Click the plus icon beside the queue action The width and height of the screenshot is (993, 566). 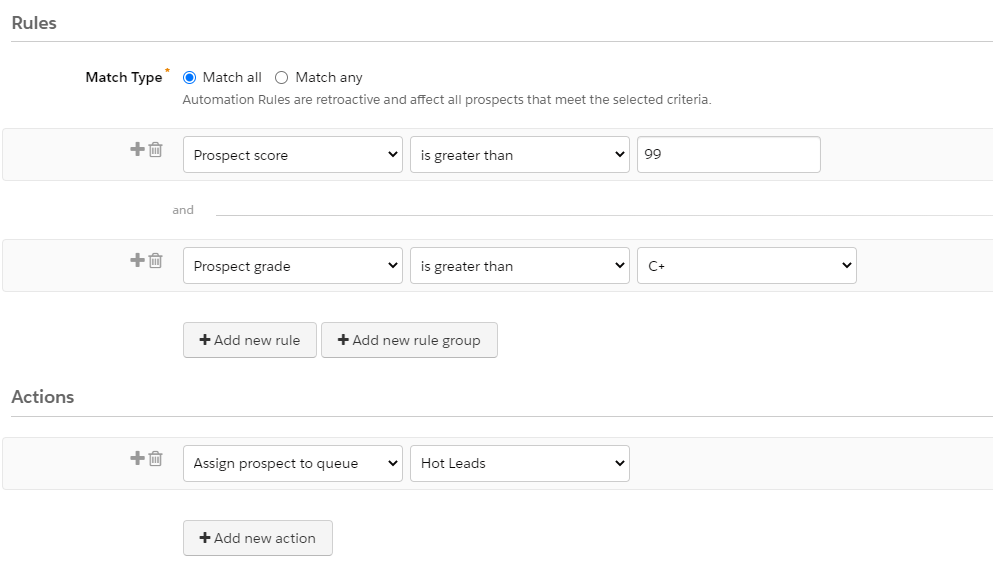[x=138, y=458]
